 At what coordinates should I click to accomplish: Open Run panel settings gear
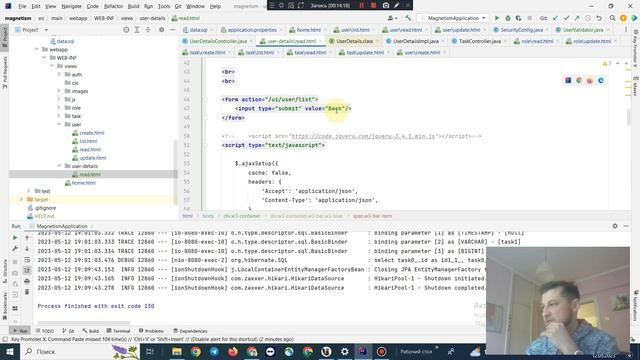[x=615, y=226]
